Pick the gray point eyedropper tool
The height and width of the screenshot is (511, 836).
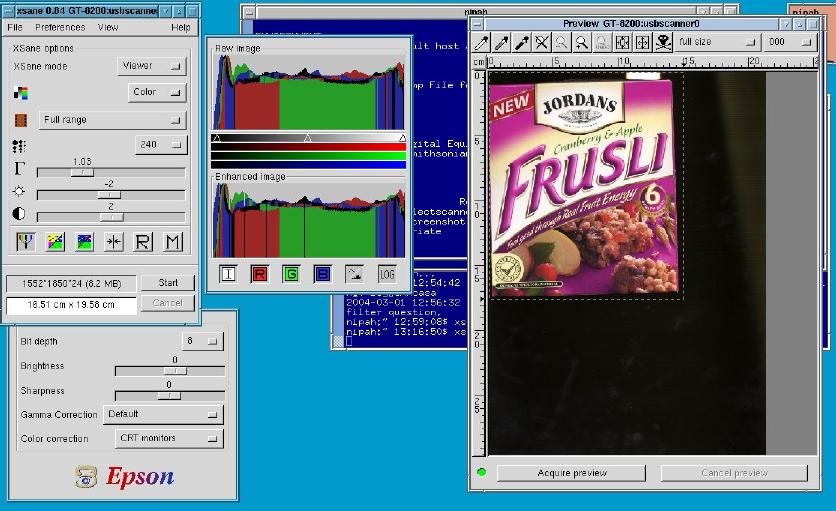502,42
